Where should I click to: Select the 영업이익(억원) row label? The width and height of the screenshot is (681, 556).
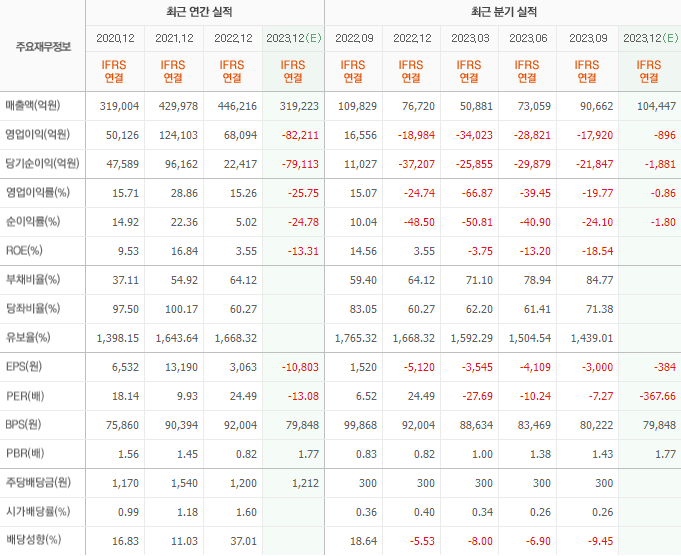pyautogui.click(x=37, y=135)
